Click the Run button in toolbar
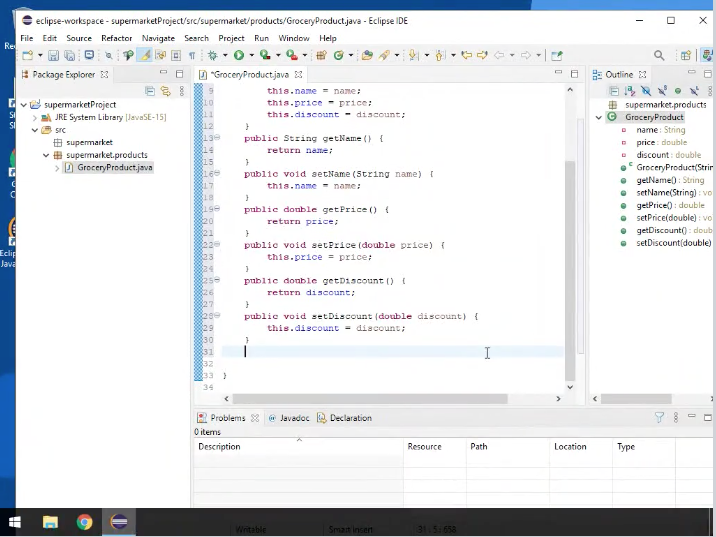 pyautogui.click(x=238, y=56)
